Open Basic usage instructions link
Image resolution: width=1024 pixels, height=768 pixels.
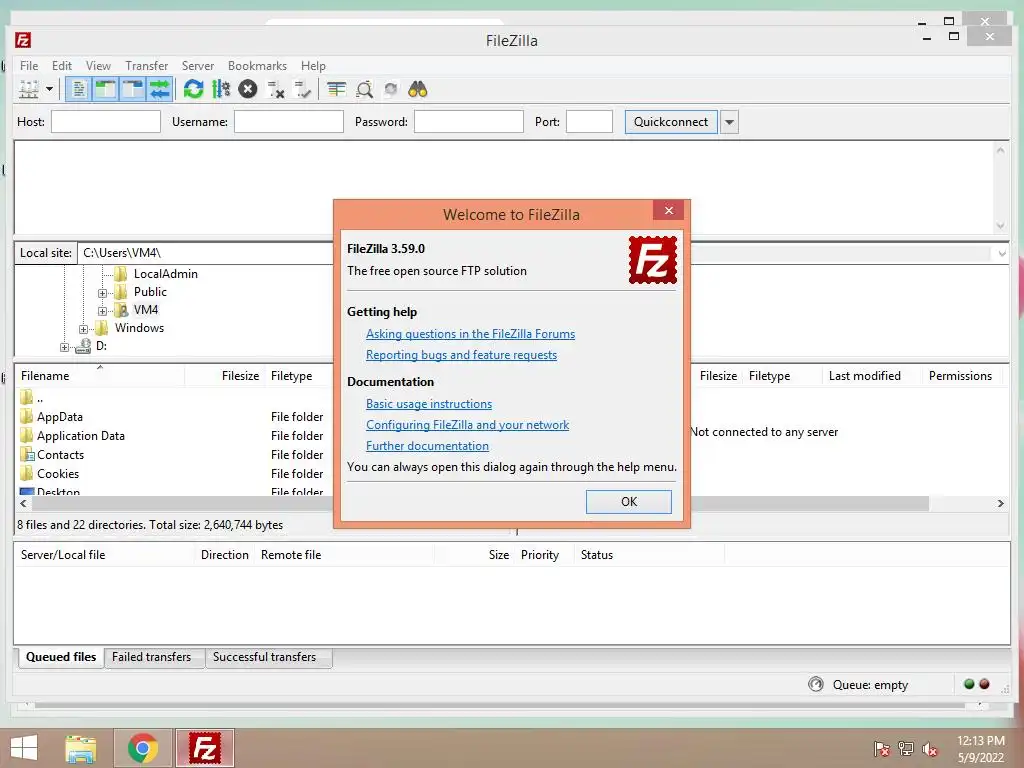[428, 404]
